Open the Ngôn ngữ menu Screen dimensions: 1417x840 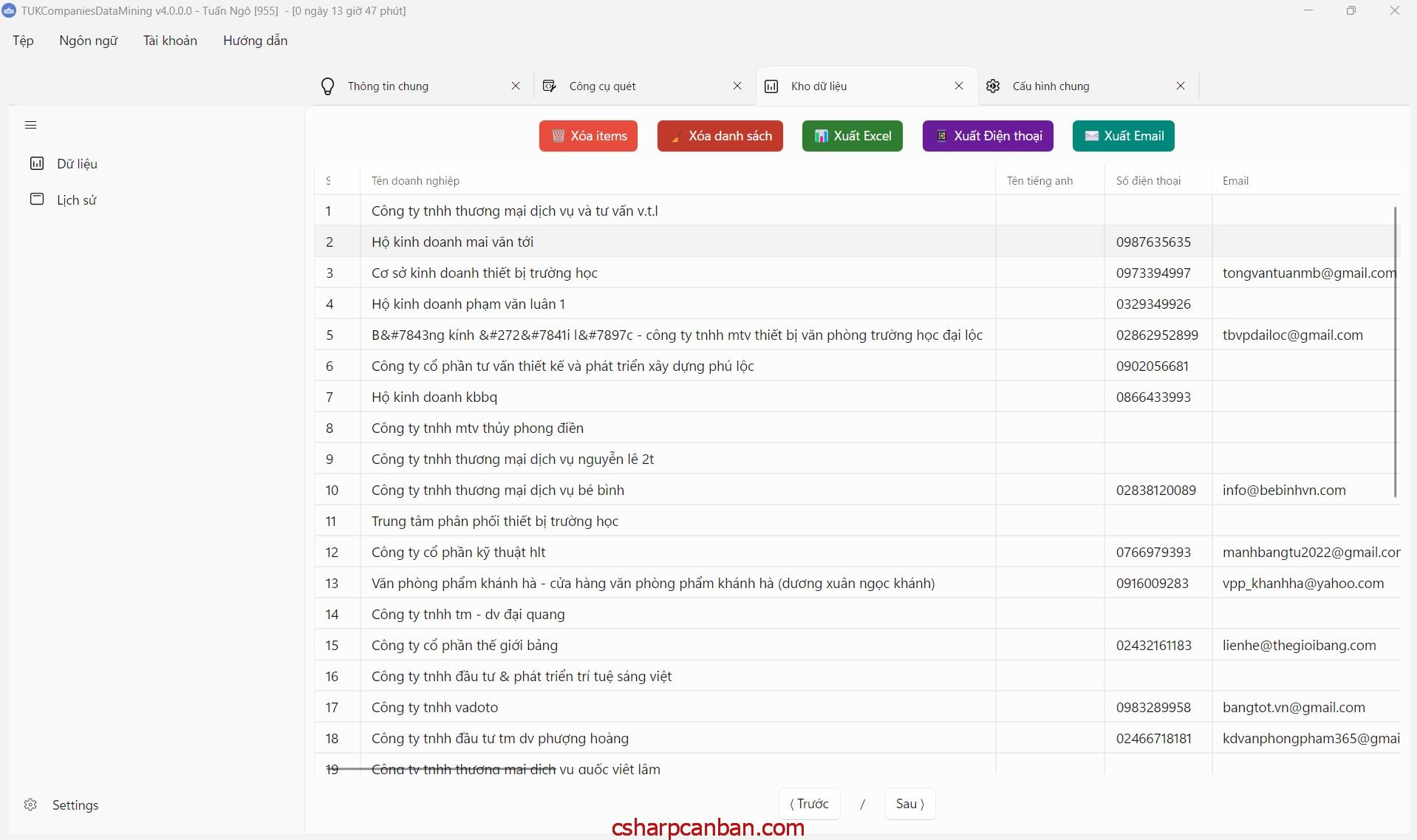click(89, 41)
